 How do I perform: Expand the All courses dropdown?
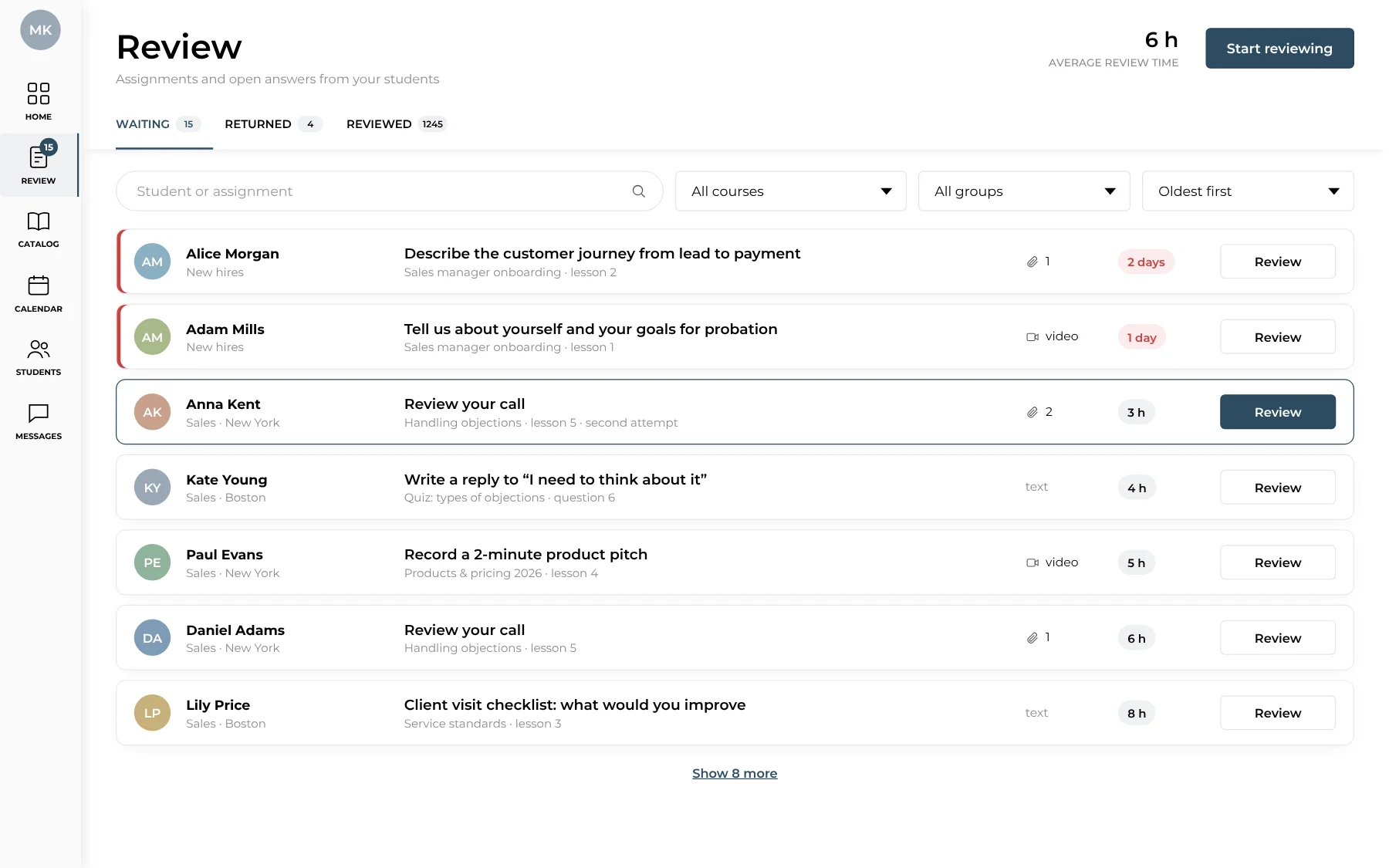point(791,191)
